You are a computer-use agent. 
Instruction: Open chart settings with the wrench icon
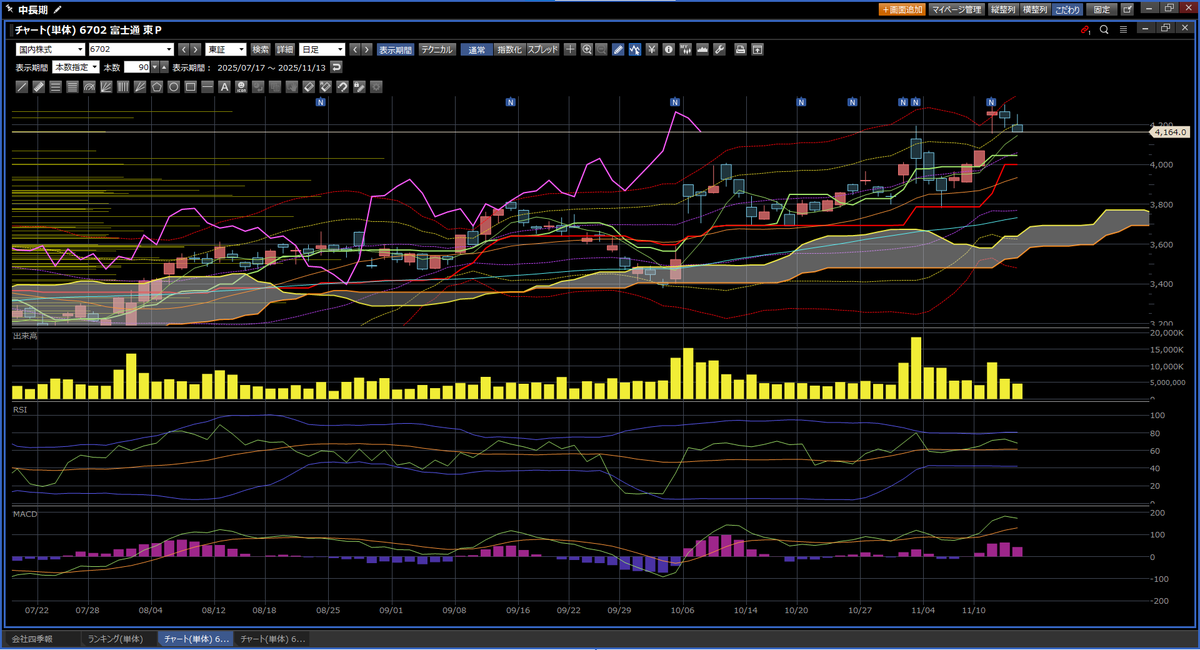(x=719, y=49)
